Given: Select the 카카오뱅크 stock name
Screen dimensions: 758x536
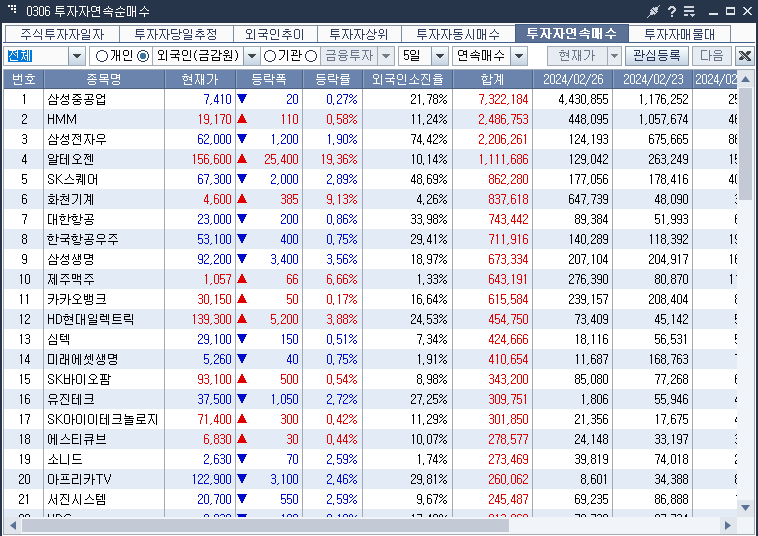Looking at the screenshot, I should pos(77,299).
